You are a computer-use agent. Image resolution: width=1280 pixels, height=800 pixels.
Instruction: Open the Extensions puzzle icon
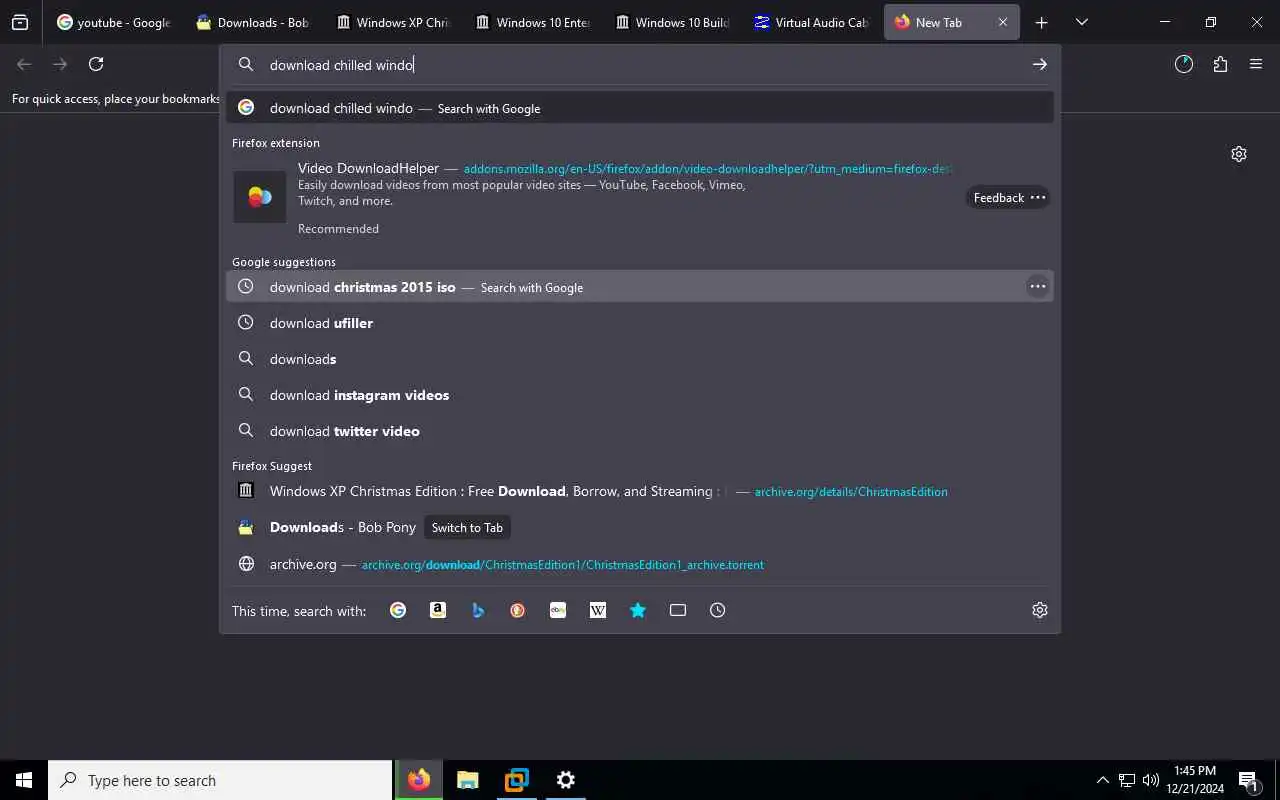tap(1220, 64)
